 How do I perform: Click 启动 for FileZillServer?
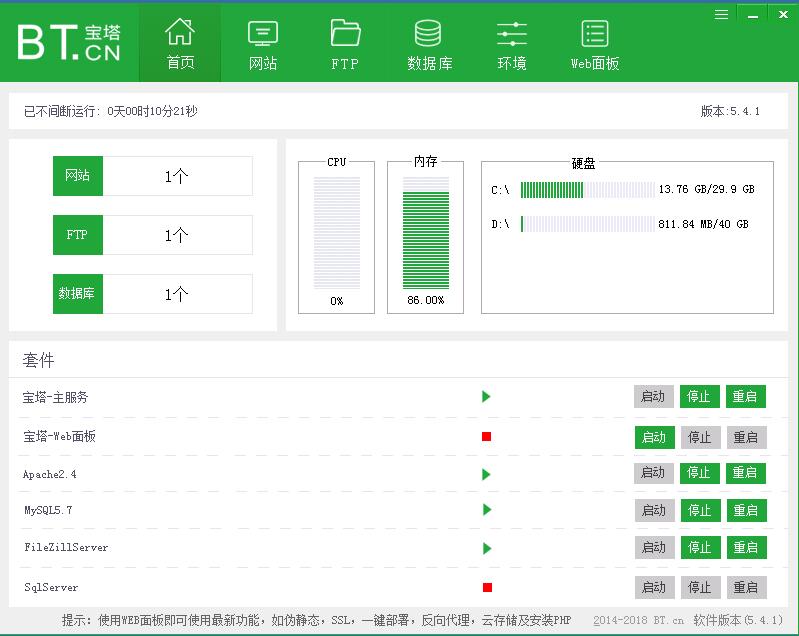click(655, 548)
